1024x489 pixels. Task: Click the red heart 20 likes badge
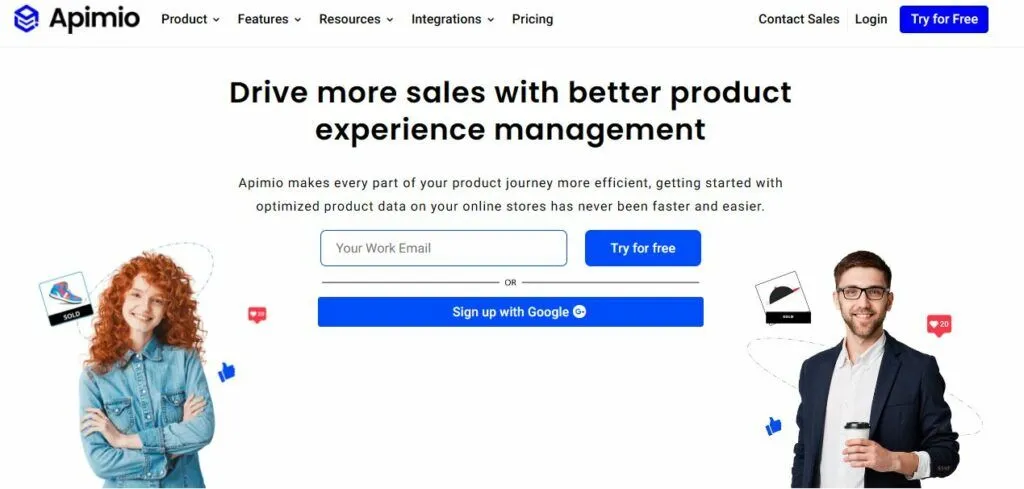938,324
